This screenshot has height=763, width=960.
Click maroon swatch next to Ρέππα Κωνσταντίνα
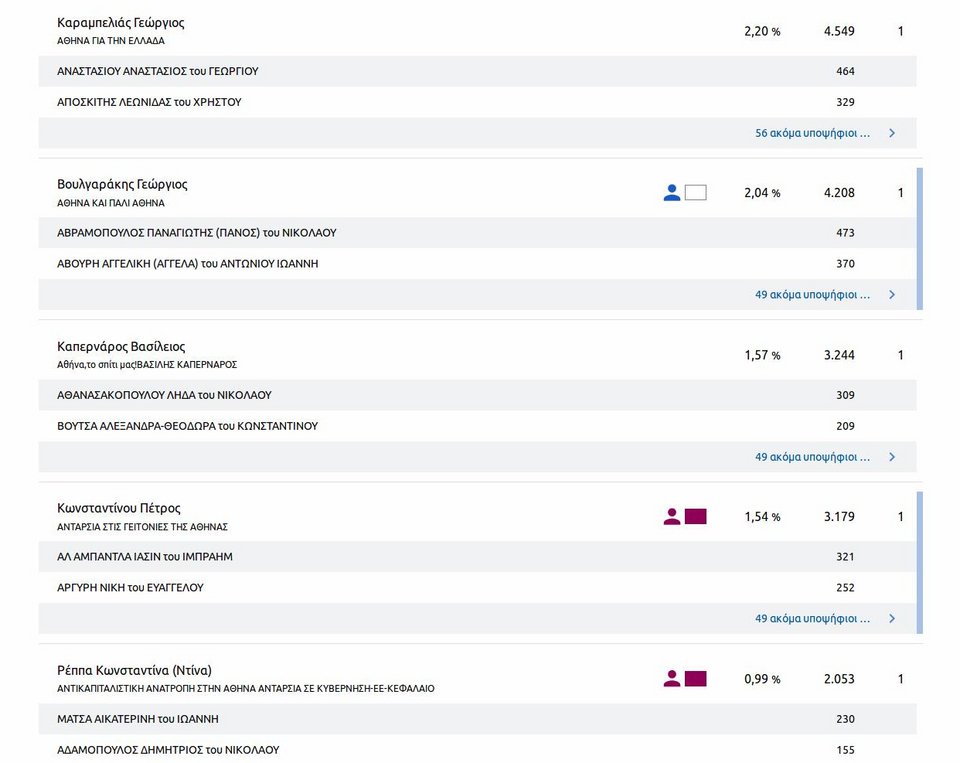pyautogui.click(x=696, y=678)
